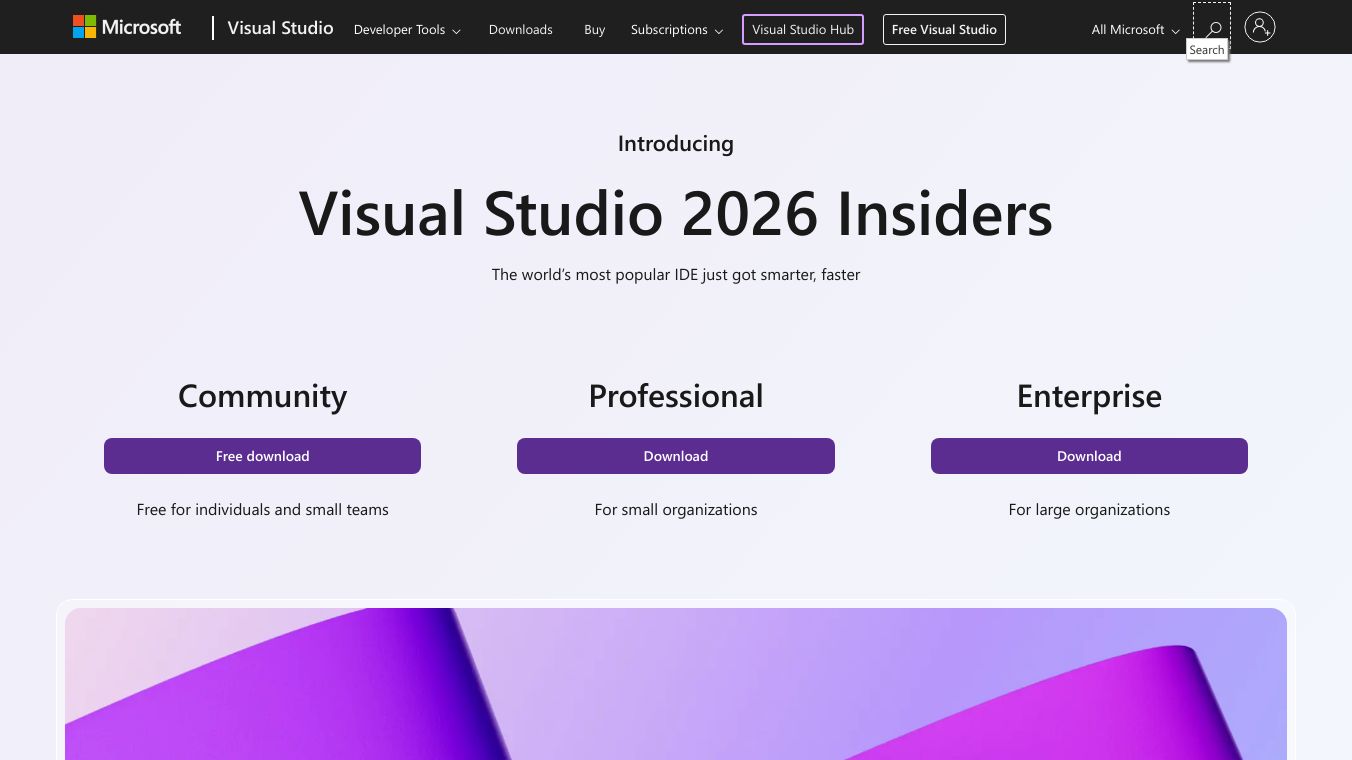
Task: Click the Visual Studio 2026 Insiders heading
Action: (676, 213)
